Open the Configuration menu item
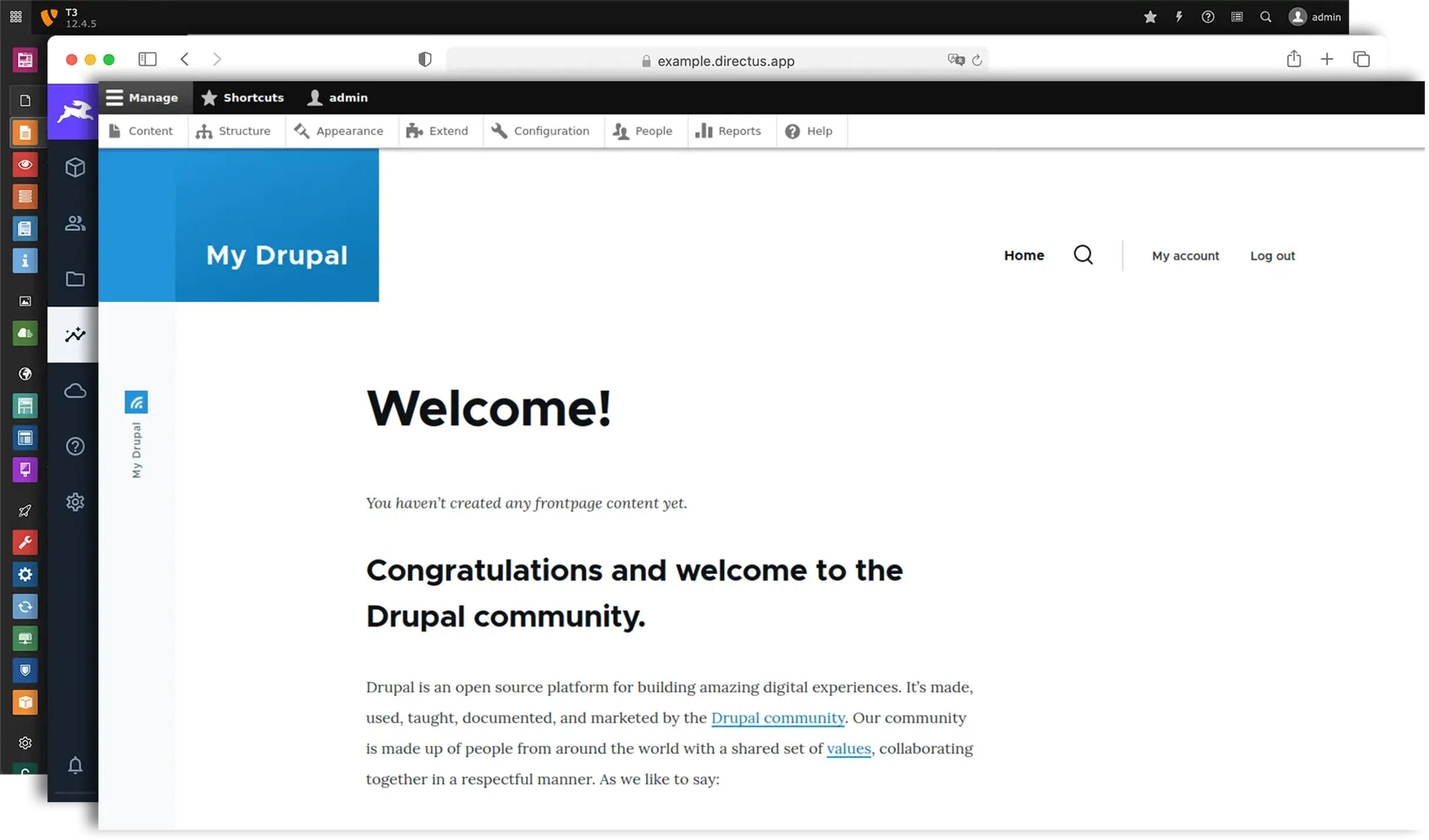The image size is (1429, 840). click(x=540, y=131)
